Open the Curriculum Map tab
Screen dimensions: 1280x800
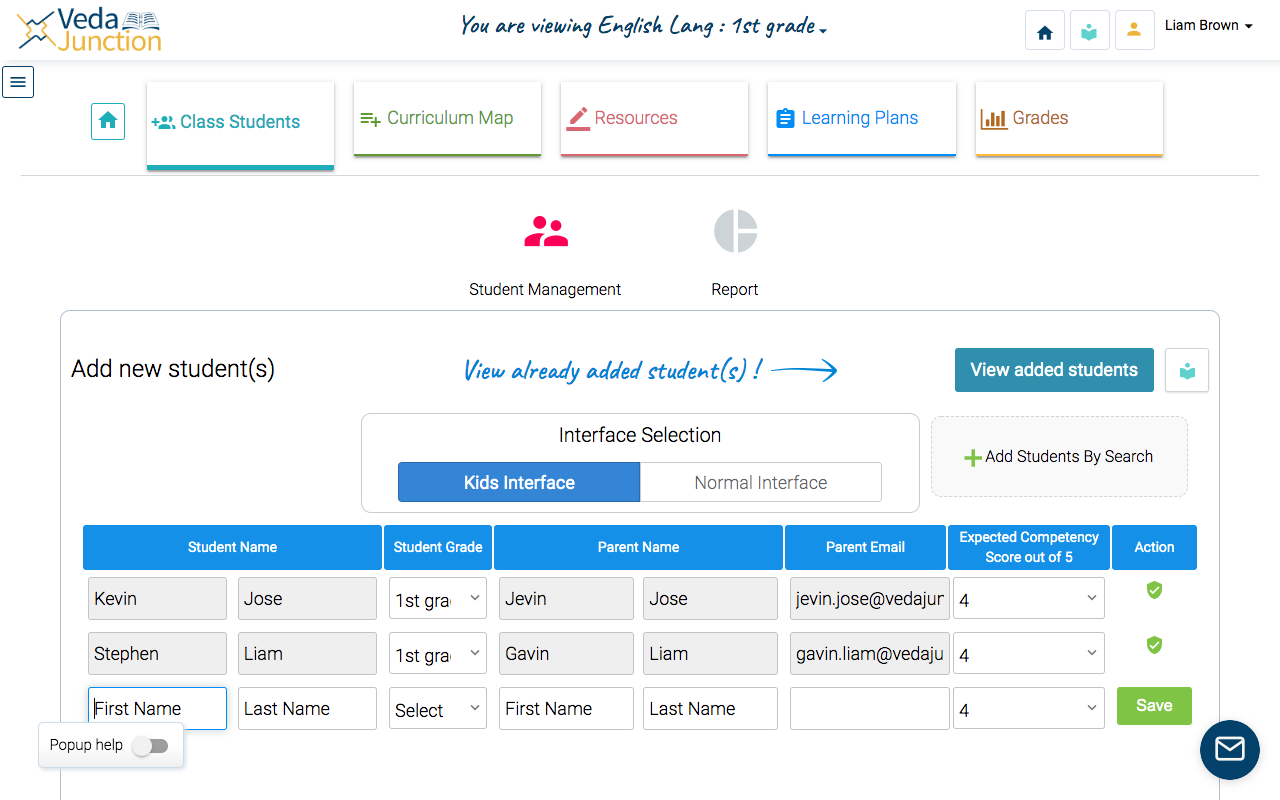[447, 118]
